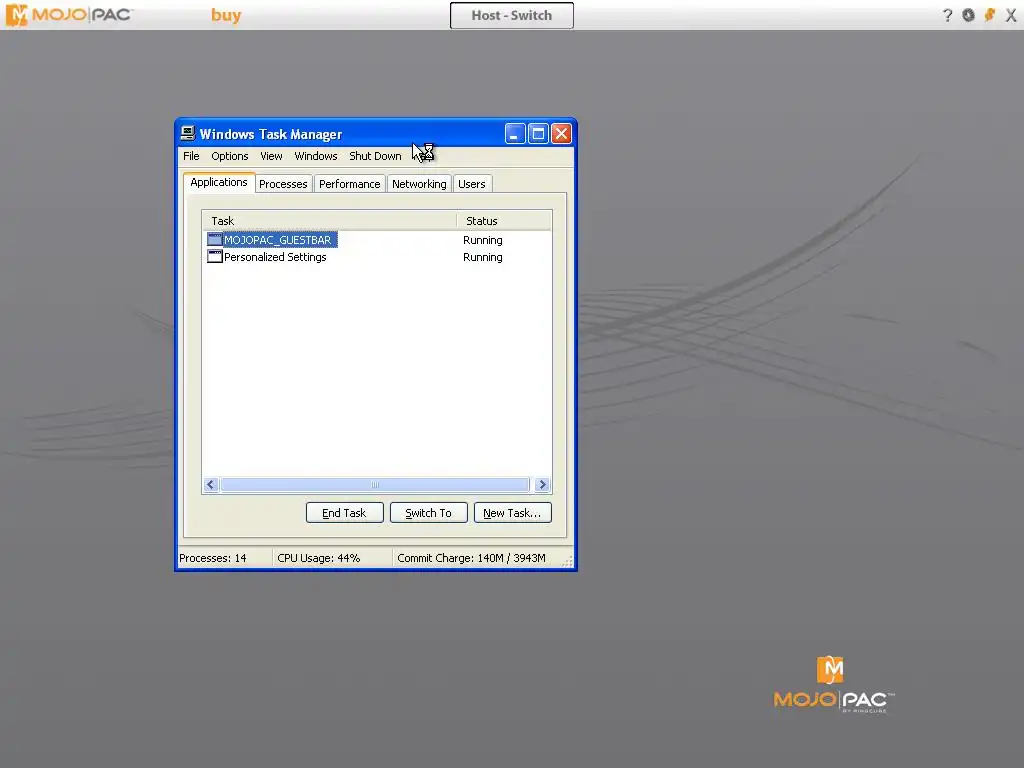Click the window resize grip in the status bar

[x=567, y=561]
